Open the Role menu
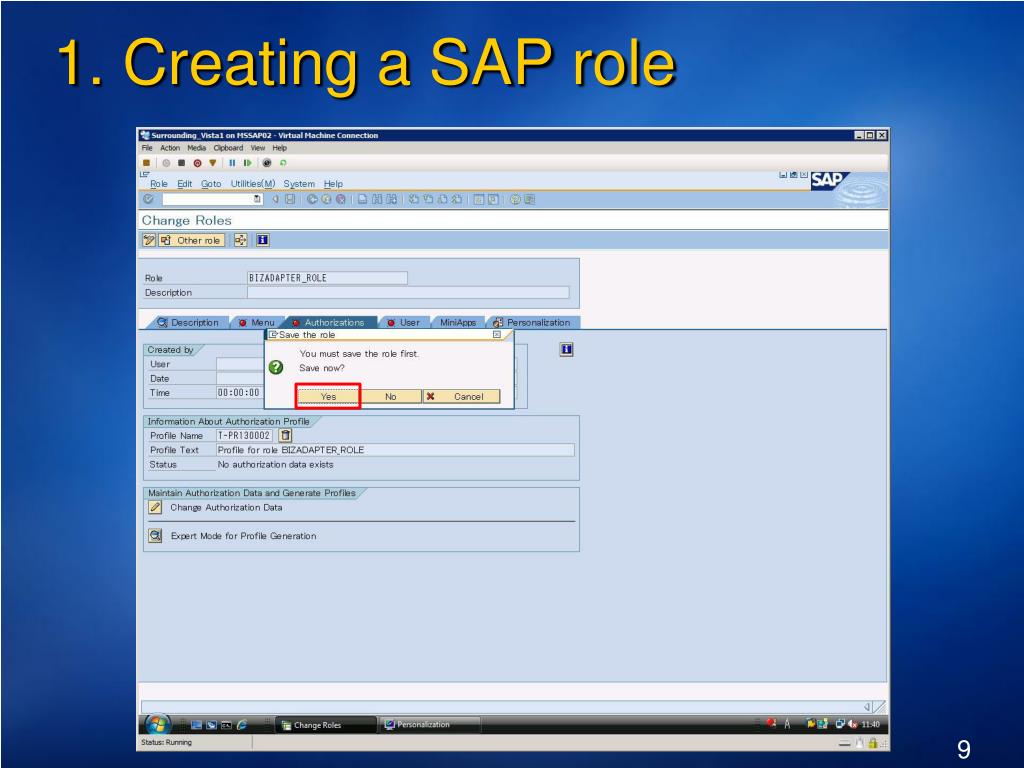 (x=159, y=184)
